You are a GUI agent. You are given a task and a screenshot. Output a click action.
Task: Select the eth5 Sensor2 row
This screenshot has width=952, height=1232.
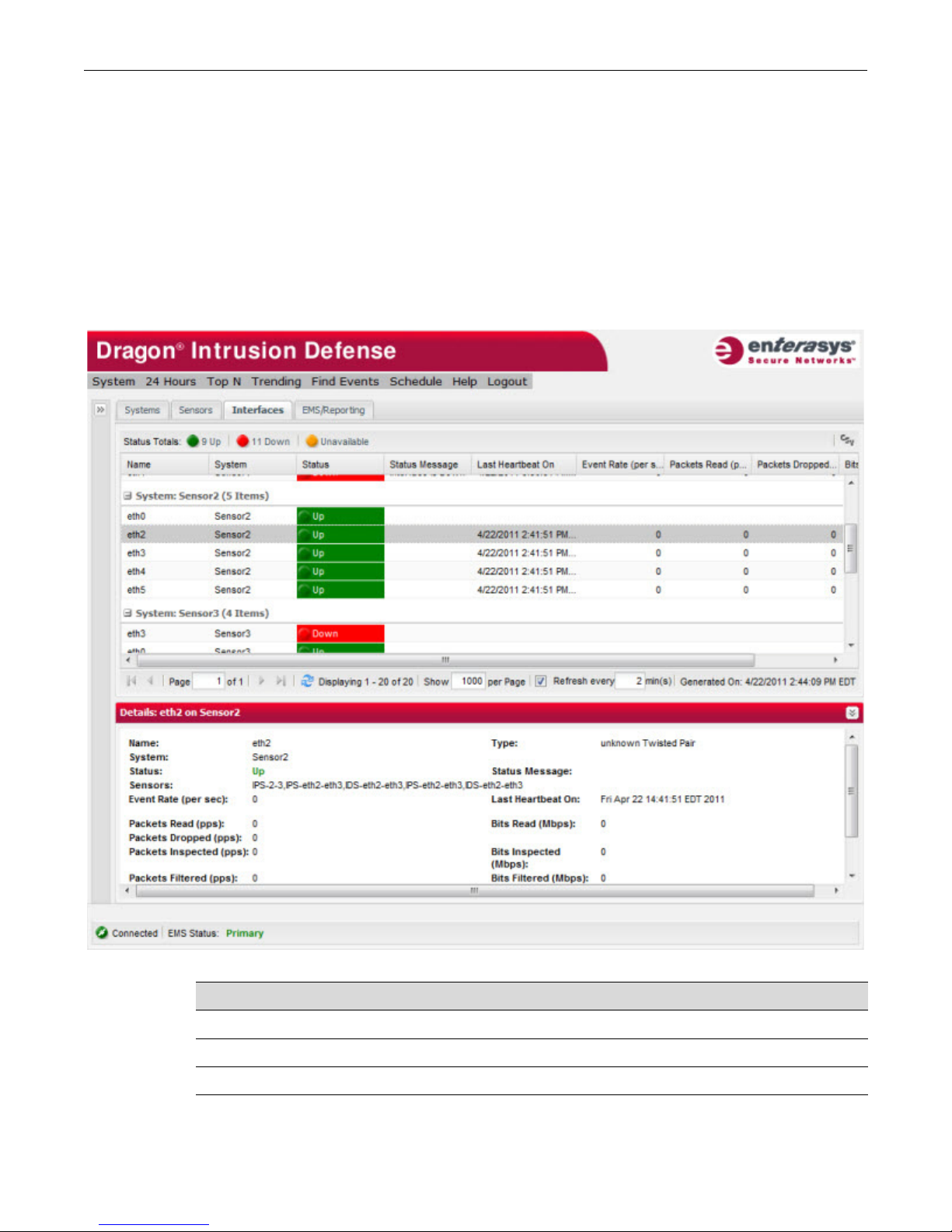click(x=482, y=590)
